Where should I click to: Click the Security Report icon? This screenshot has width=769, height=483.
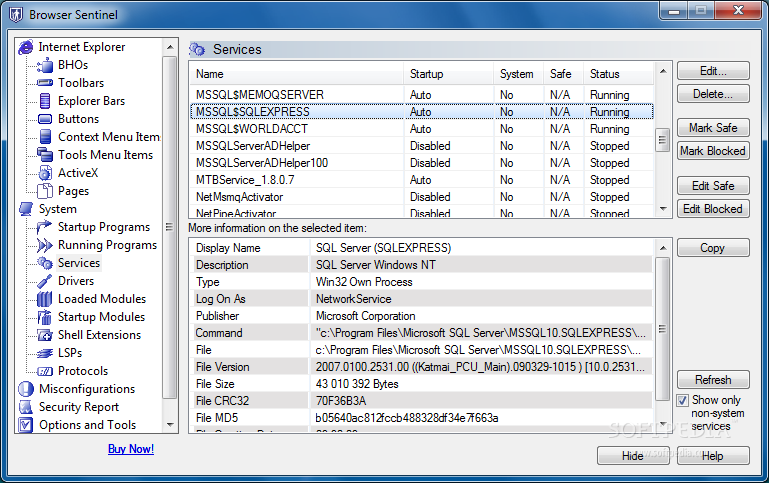[26, 407]
